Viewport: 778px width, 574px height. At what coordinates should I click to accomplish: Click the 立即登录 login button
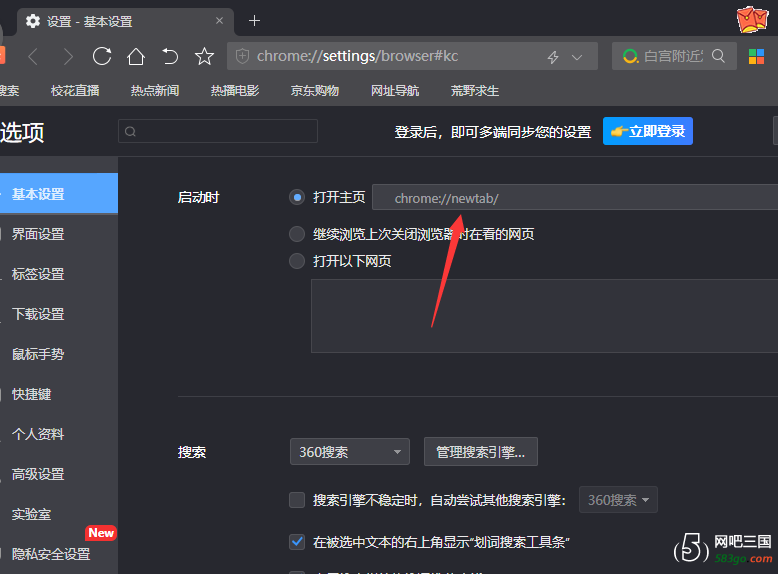[x=647, y=131]
